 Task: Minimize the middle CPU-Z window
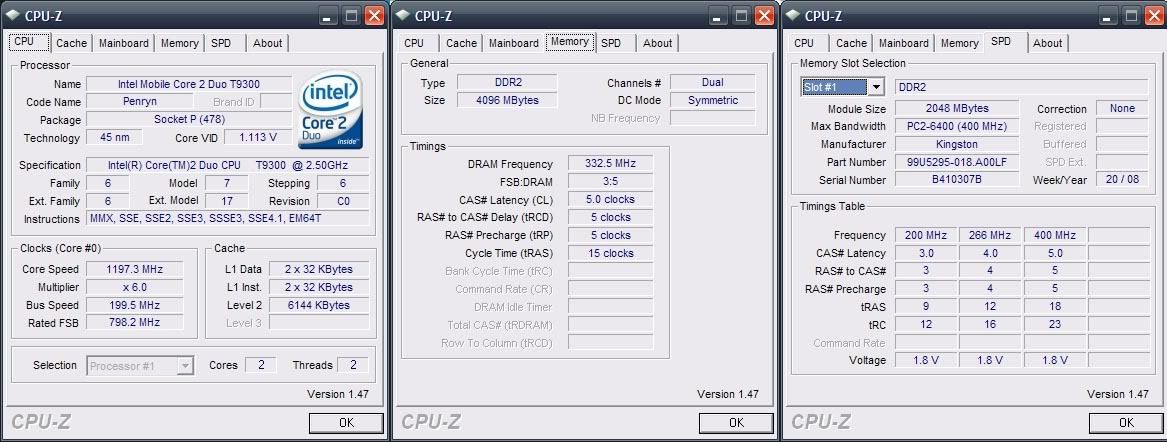(x=720, y=15)
